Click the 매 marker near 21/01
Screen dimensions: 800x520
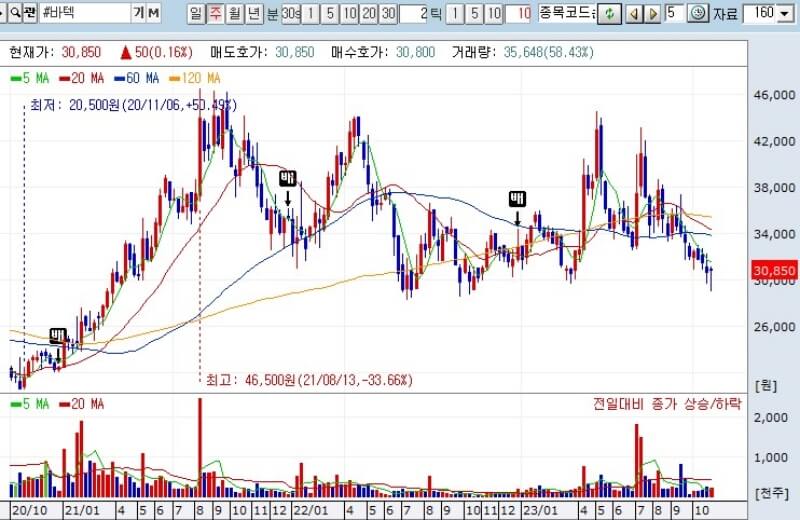tap(58, 336)
